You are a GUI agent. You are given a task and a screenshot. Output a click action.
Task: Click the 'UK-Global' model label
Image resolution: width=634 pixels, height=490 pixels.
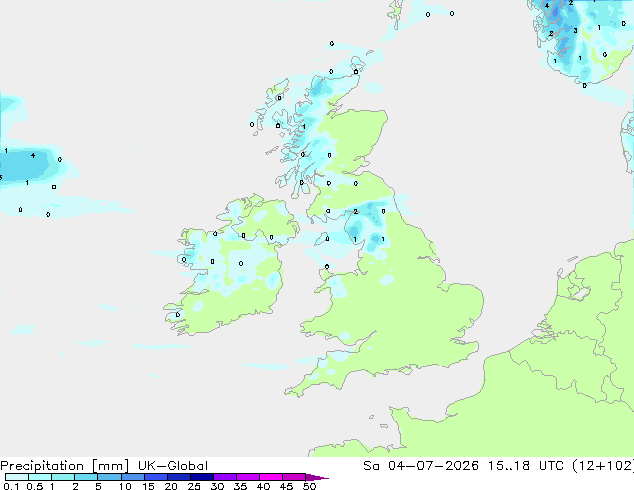[x=173, y=466]
